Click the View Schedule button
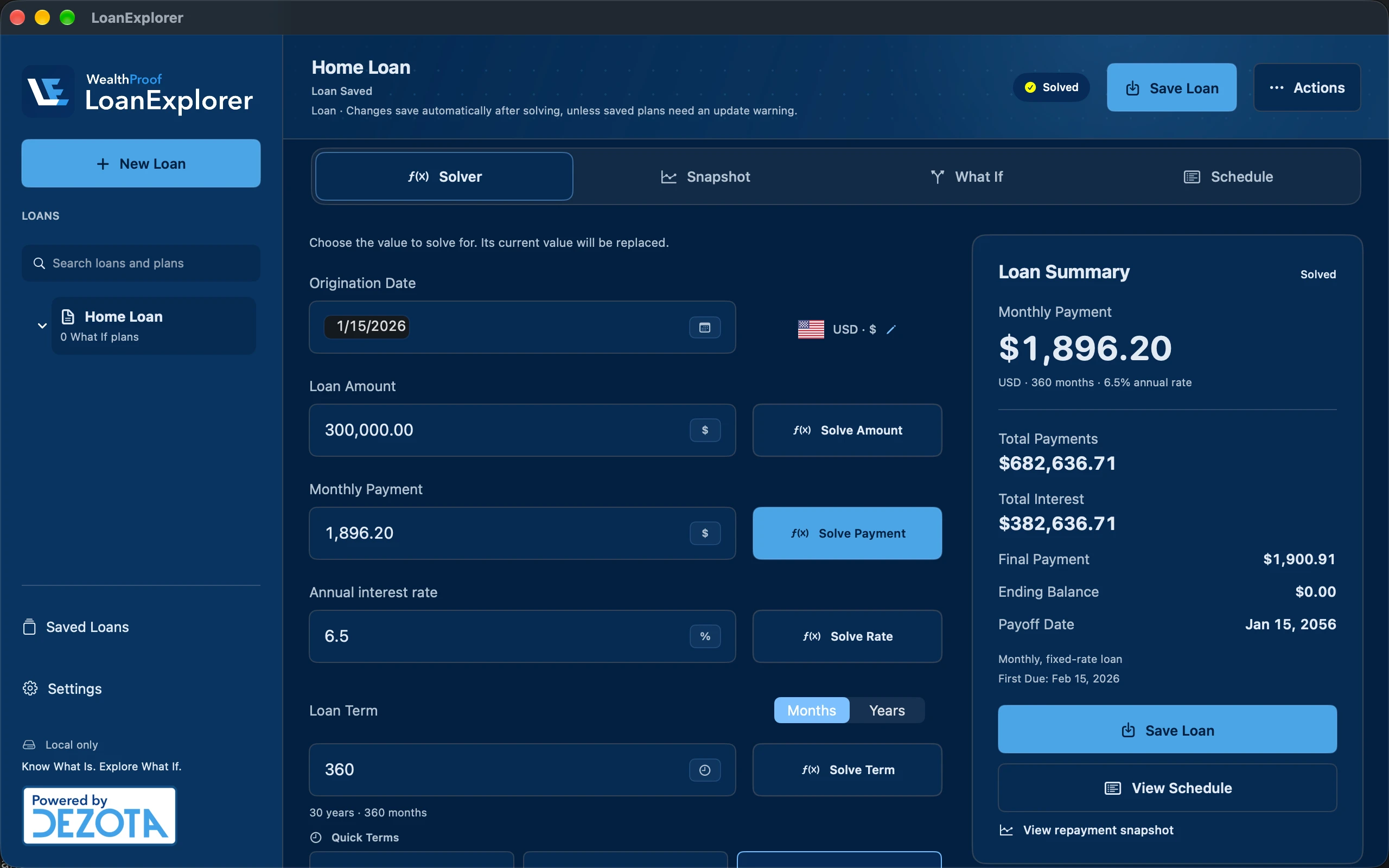Image resolution: width=1389 pixels, height=868 pixels. tap(1168, 788)
